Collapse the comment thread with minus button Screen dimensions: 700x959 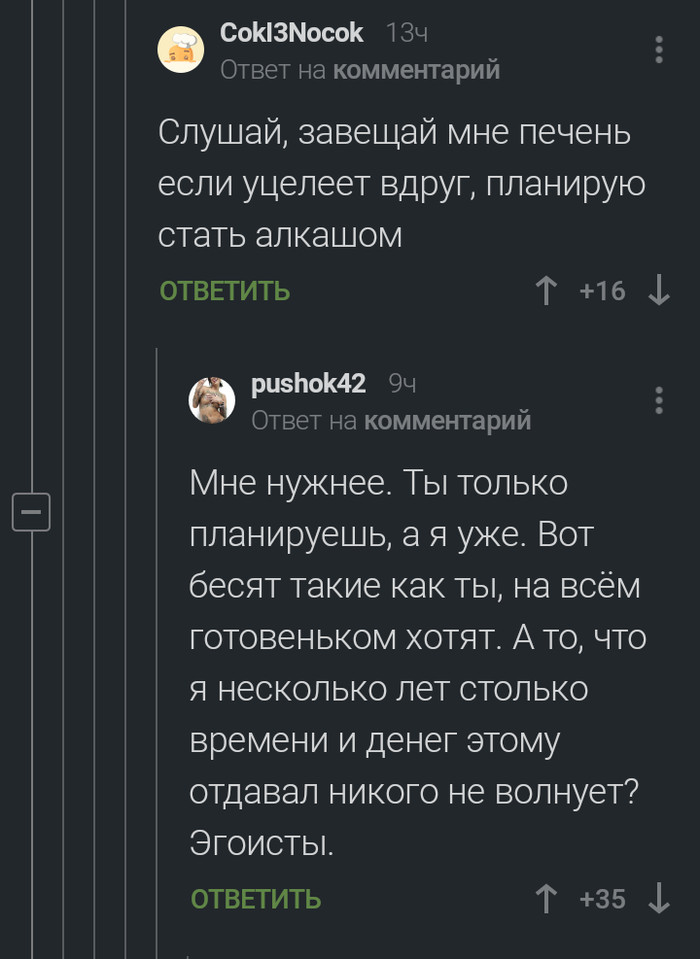[30, 513]
